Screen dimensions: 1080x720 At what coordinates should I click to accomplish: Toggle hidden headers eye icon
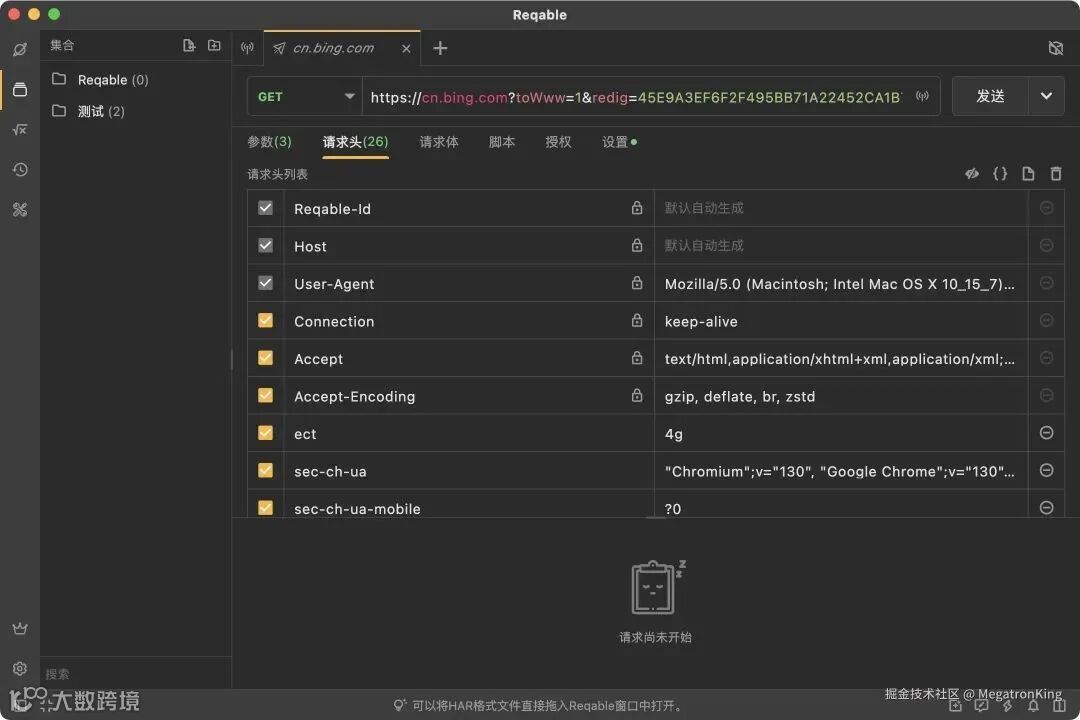pyautogui.click(x=972, y=174)
